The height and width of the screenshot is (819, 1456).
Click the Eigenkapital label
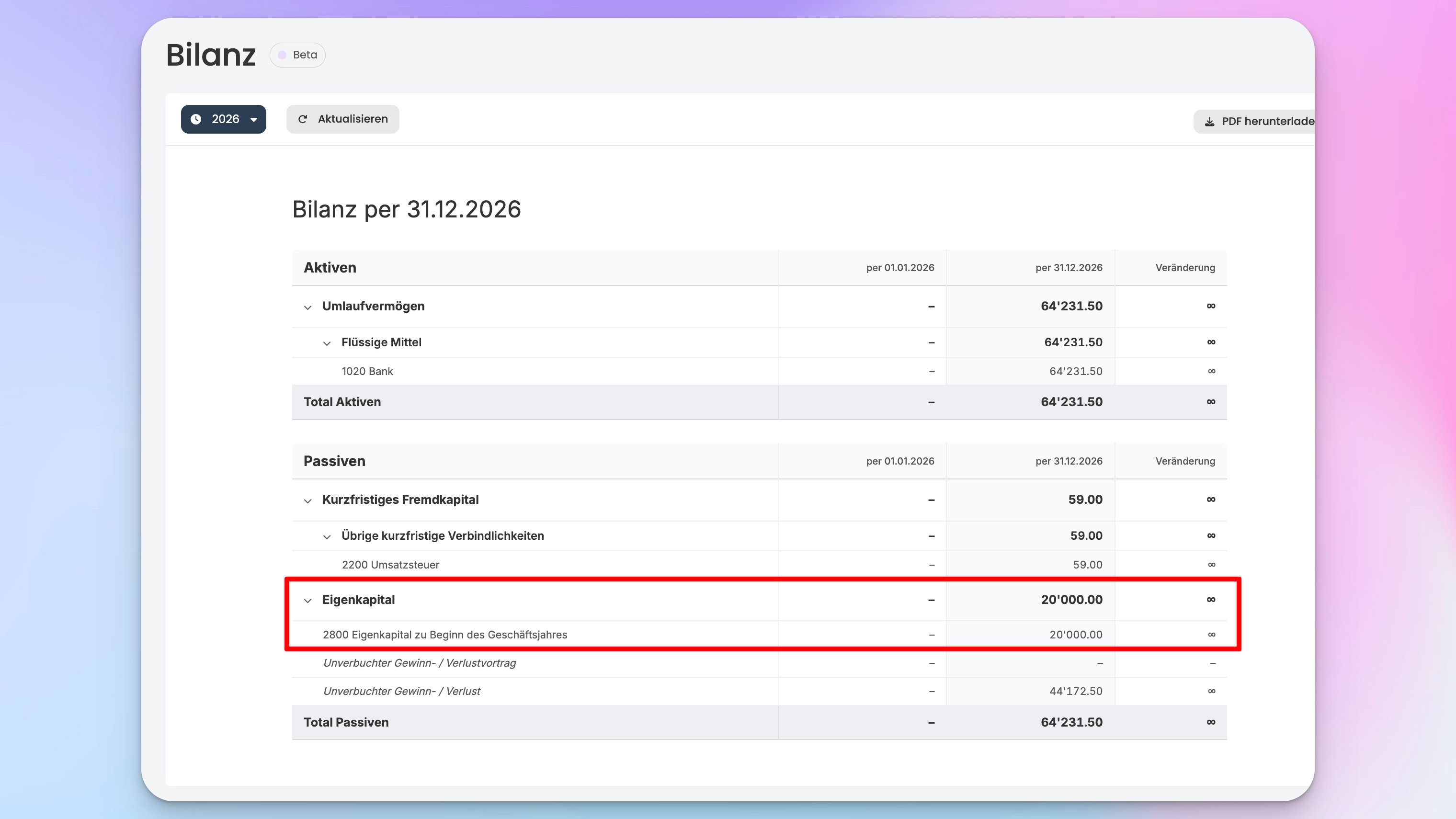pos(358,600)
